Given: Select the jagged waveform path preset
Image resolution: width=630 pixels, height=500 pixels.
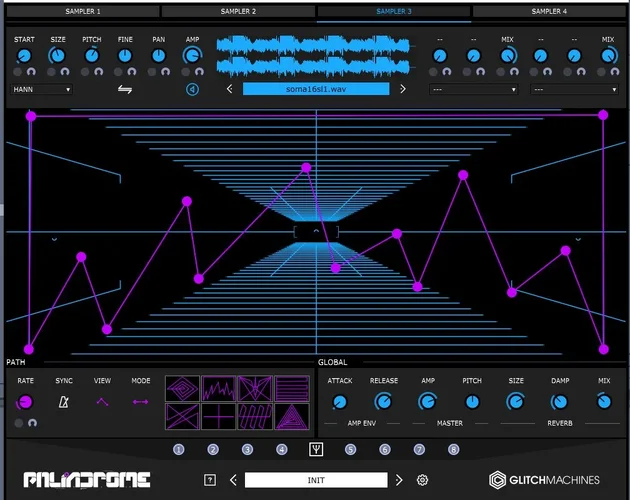Looking at the screenshot, I should tap(219, 388).
